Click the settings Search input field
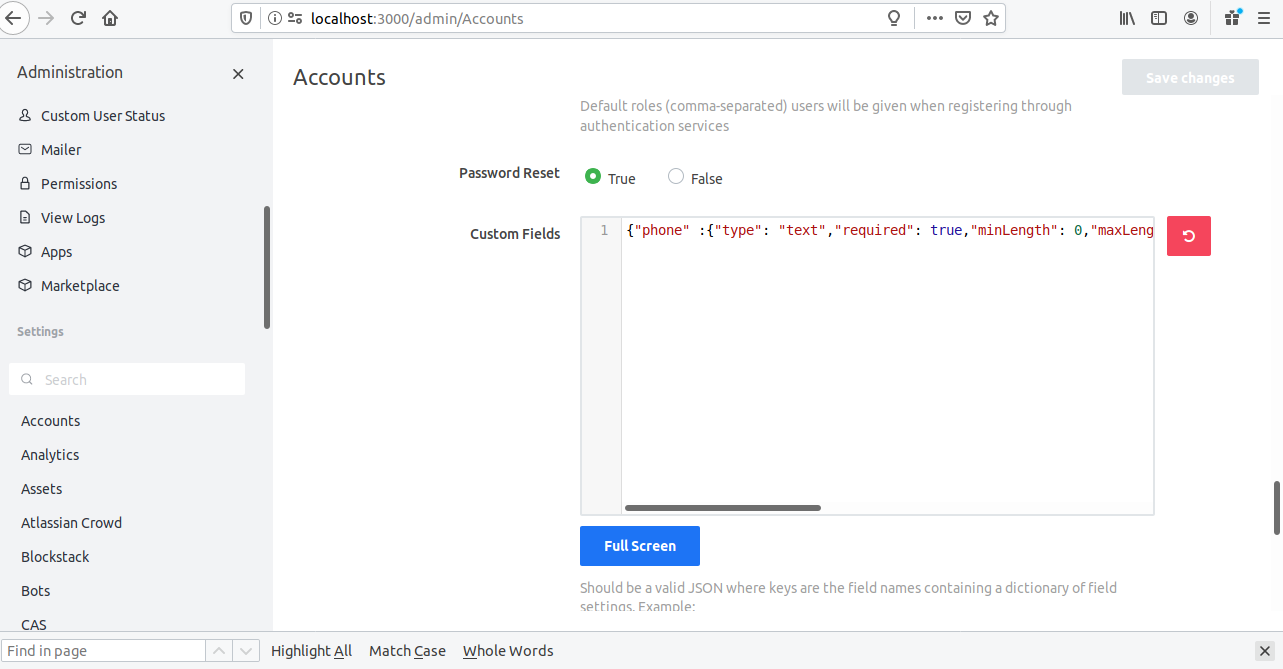 (127, 380)
